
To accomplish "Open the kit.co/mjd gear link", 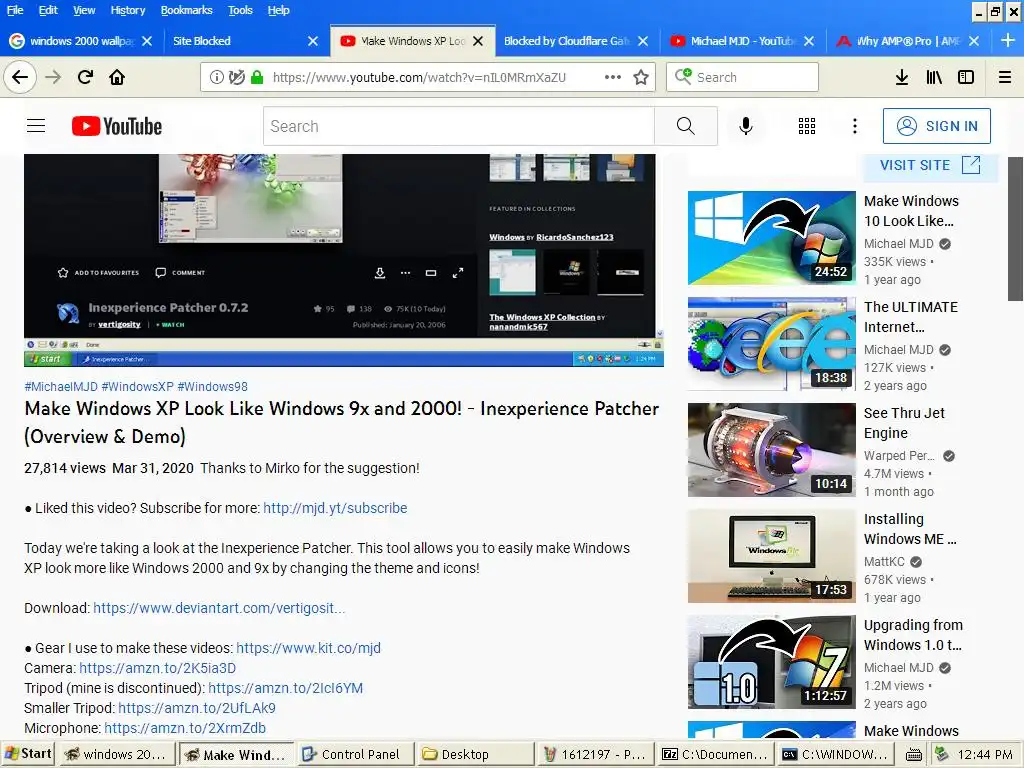I will click(308, 648).
